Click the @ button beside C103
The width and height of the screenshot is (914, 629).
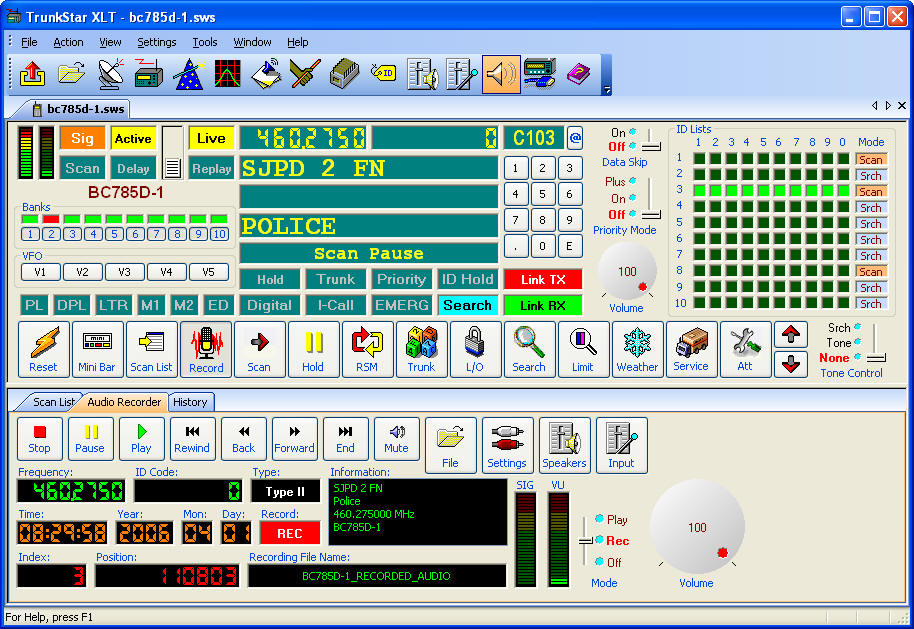coord(575,138)
